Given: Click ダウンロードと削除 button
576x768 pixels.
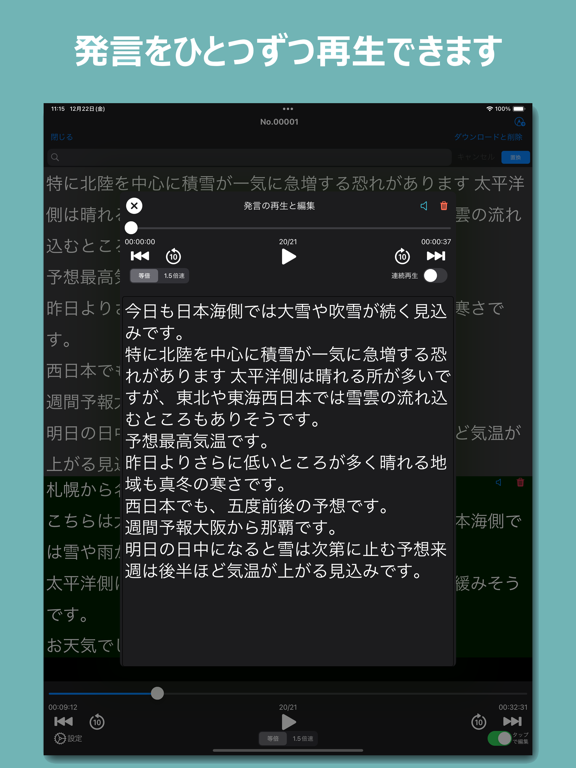Looking at the screenshot, I should [488, 137].
